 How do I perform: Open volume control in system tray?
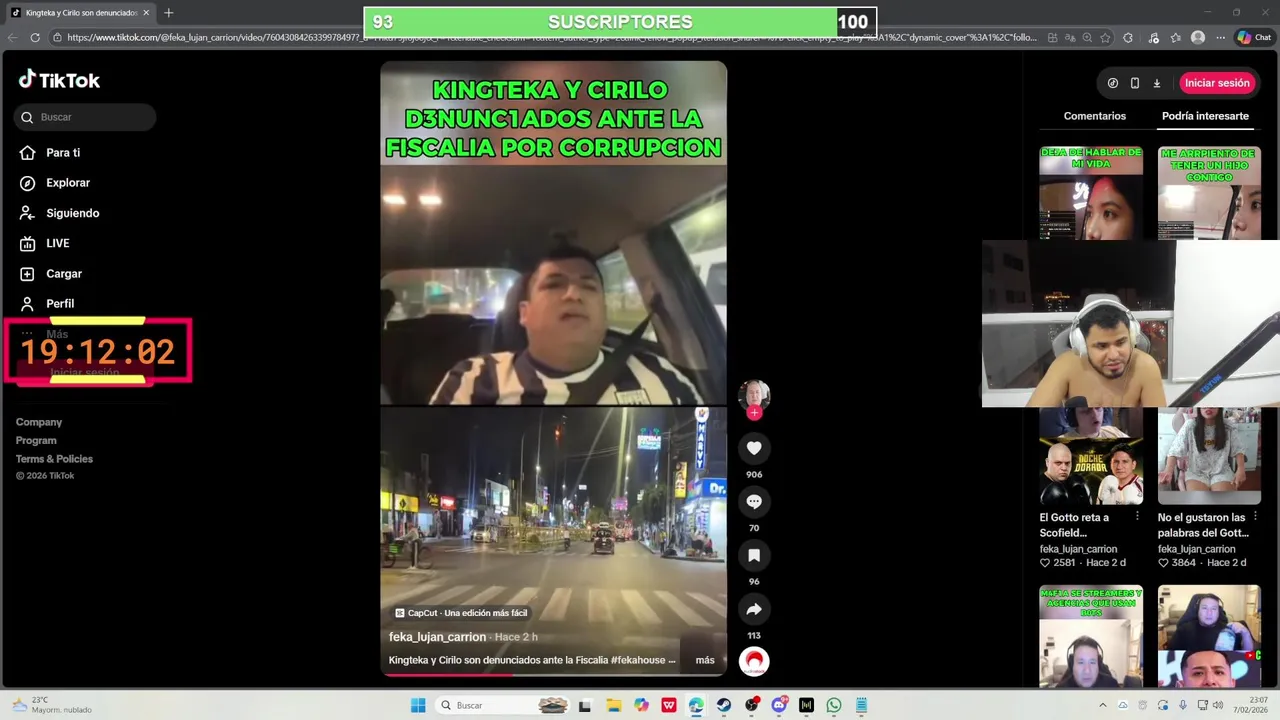(x=1218, y=705)
